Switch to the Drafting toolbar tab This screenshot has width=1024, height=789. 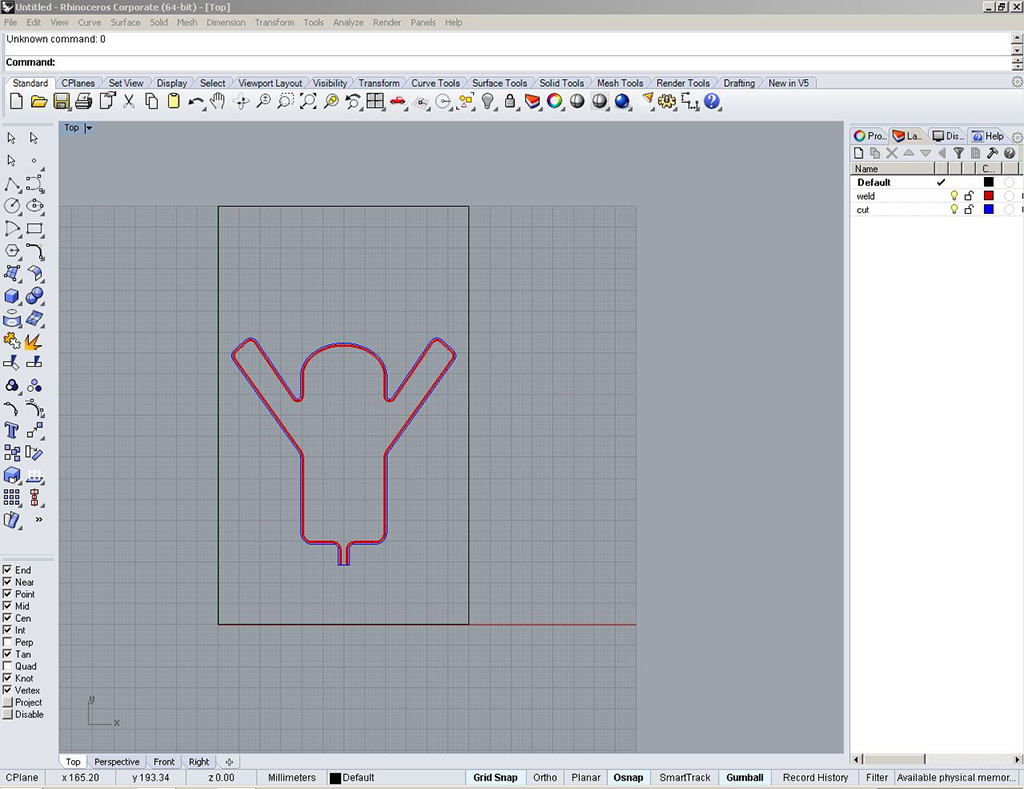(x=739, y=83)
